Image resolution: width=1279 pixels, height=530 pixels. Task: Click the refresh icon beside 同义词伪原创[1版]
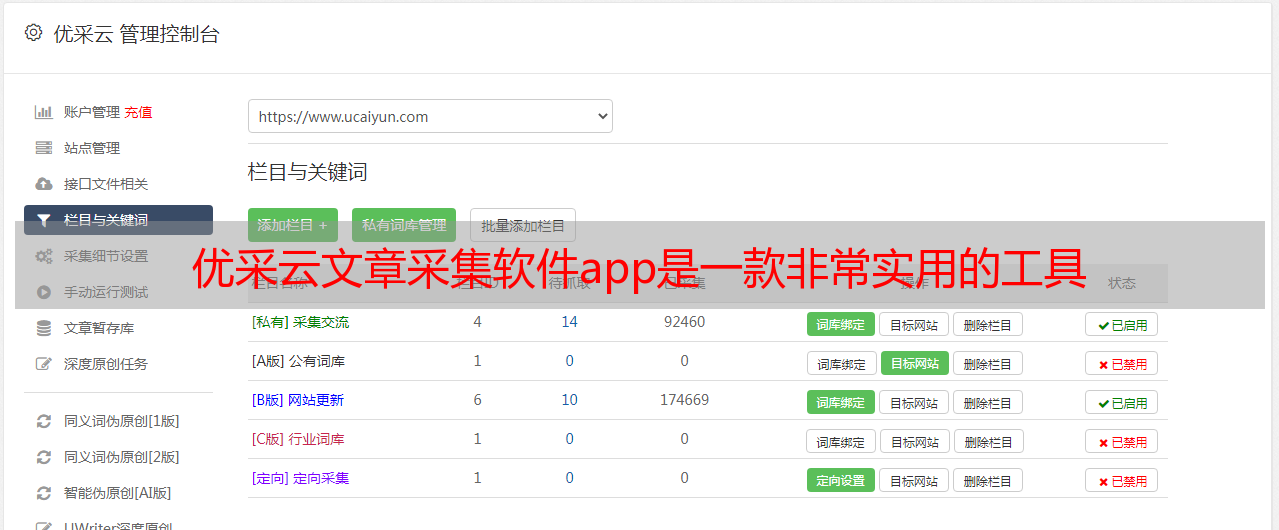[43, 421]
